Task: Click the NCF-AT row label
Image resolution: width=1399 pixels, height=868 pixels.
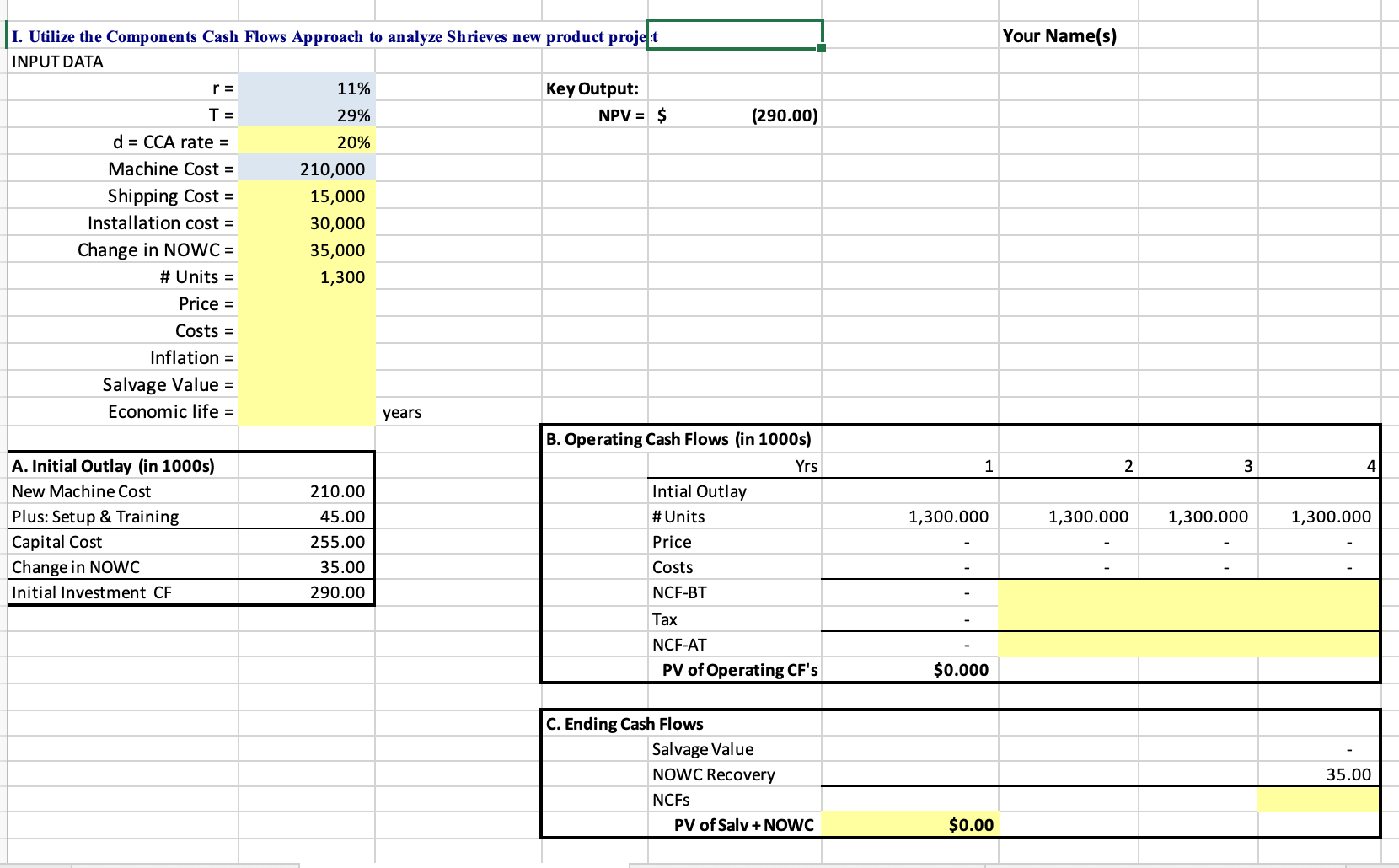Action: point(679,645)
